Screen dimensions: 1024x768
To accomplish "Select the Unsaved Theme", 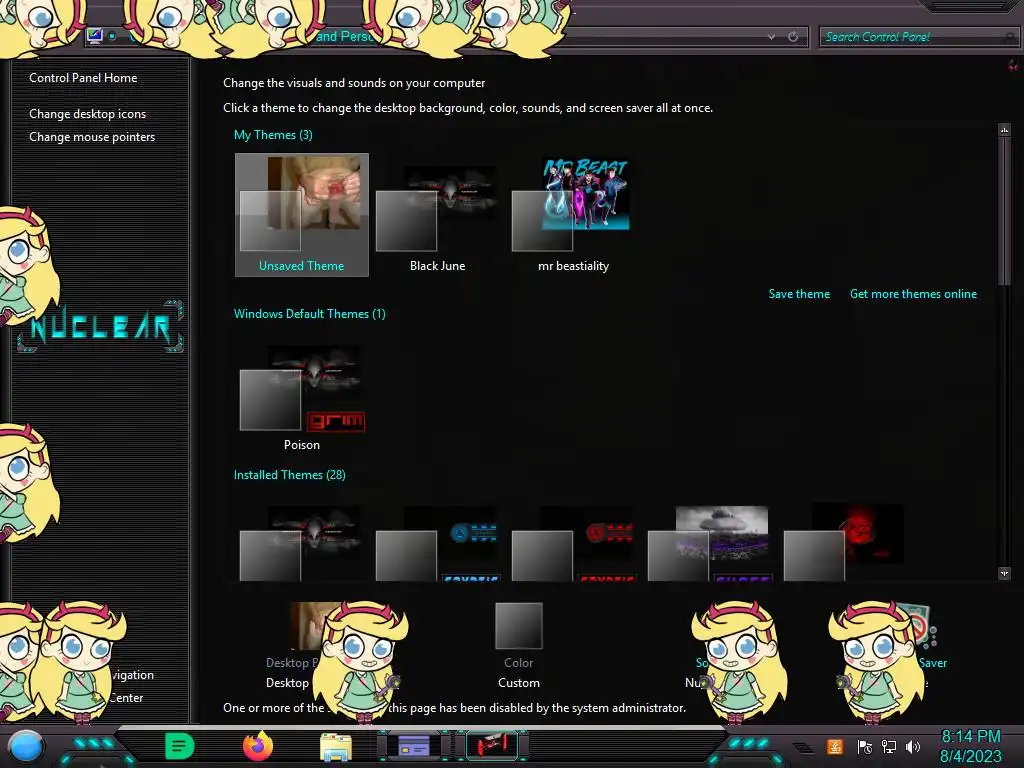I will [x=302, y=215].
